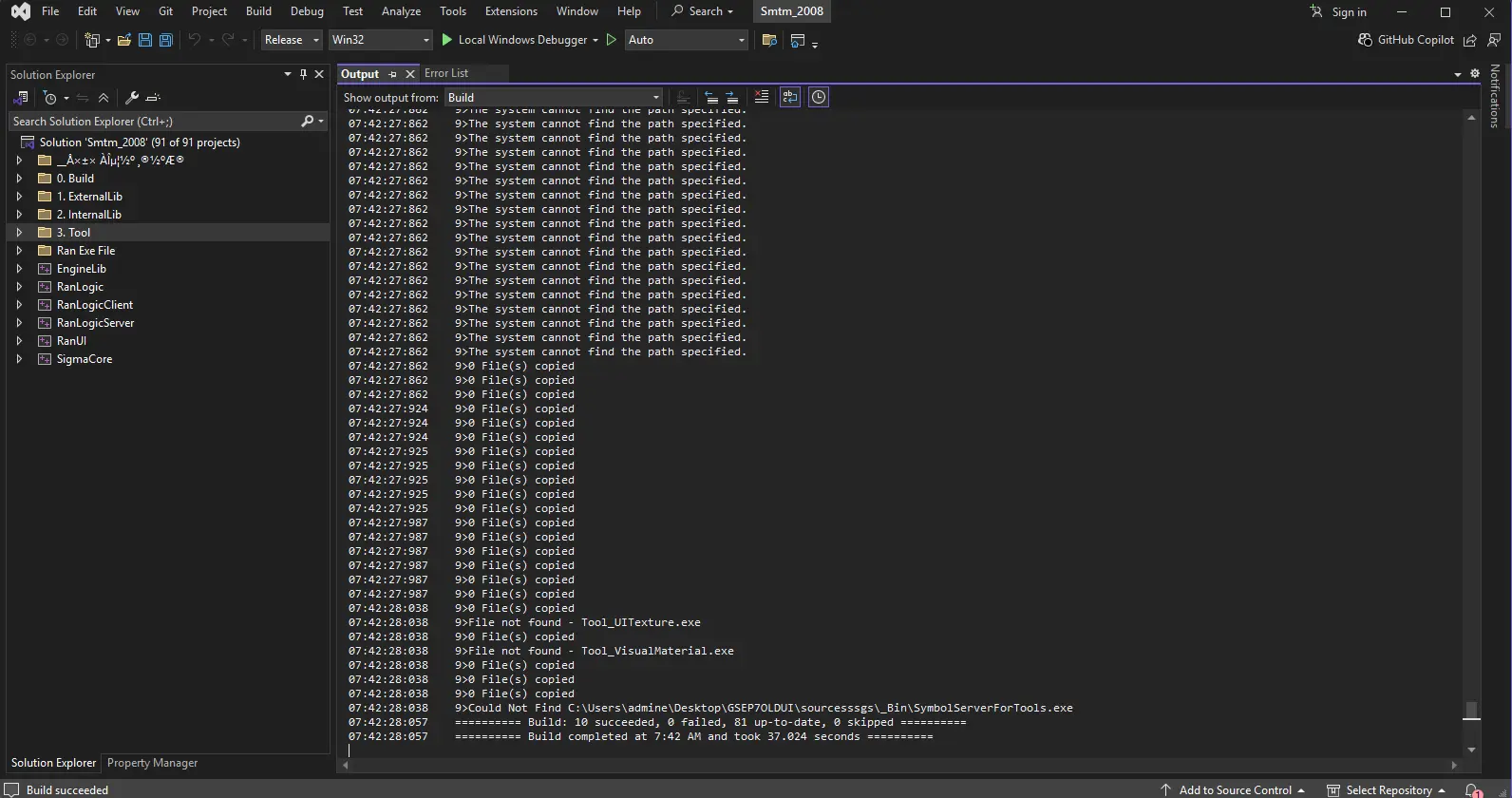Open the File menu

50,11
